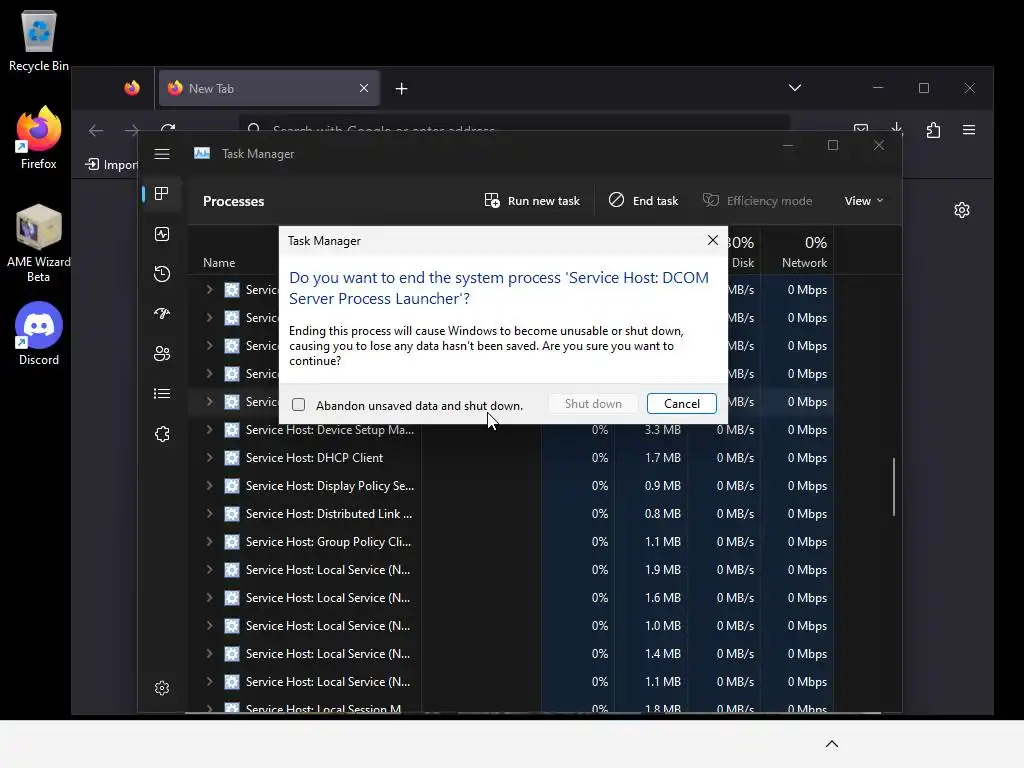Expand Service Host: Display Policy Se... row
This screenshot has height=768, width=1024.
[210, 486]
